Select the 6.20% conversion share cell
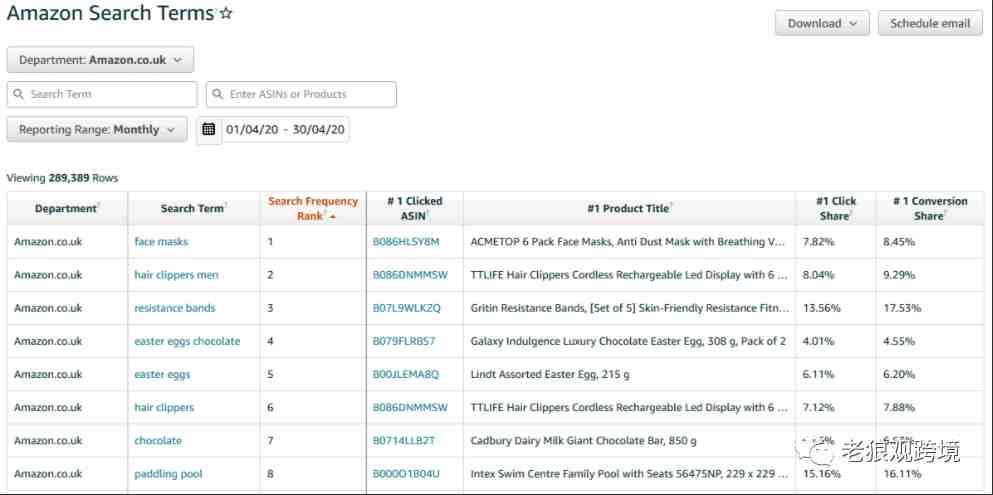Viewport: 993px width, 495px height. coord(899,374)
